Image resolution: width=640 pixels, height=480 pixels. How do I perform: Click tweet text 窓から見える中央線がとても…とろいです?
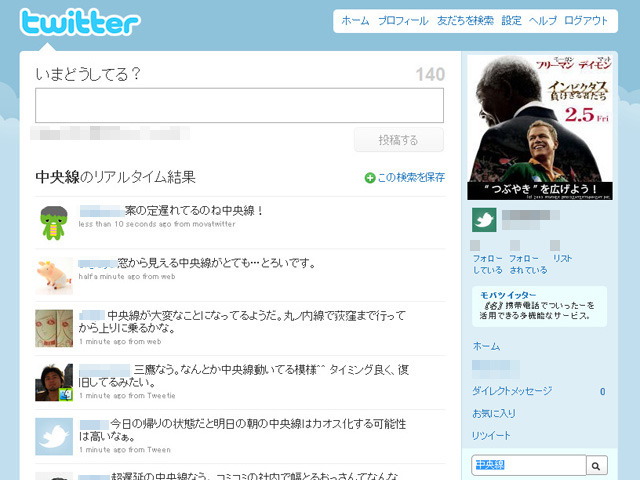(x=217, y=263)
